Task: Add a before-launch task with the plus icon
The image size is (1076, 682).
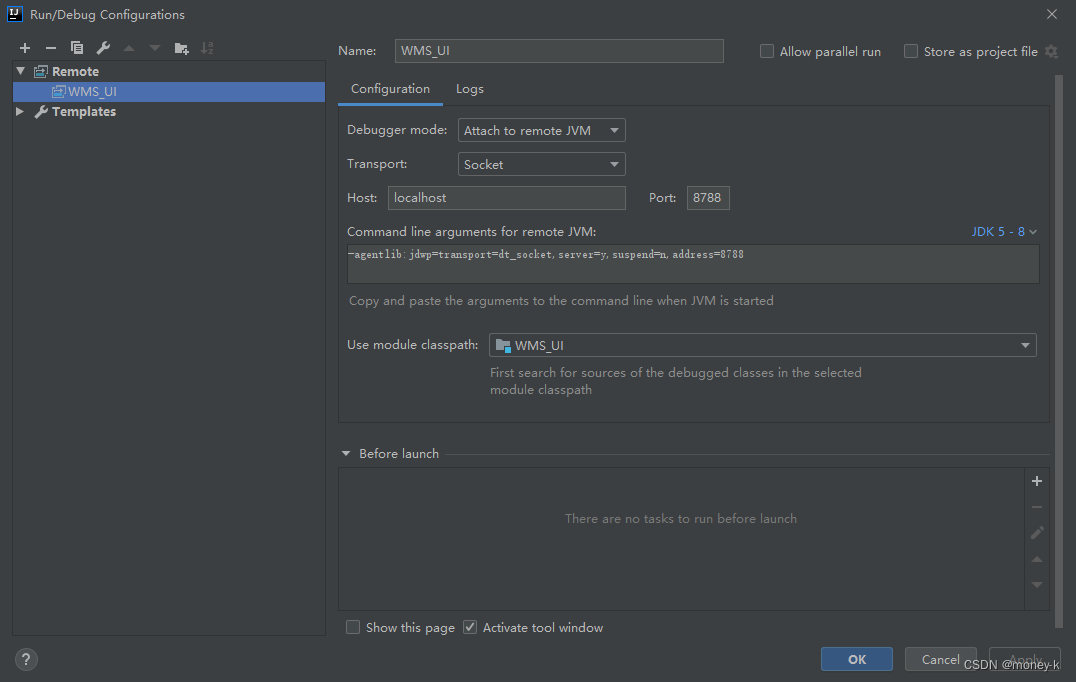Action: tap(1036, 481)
